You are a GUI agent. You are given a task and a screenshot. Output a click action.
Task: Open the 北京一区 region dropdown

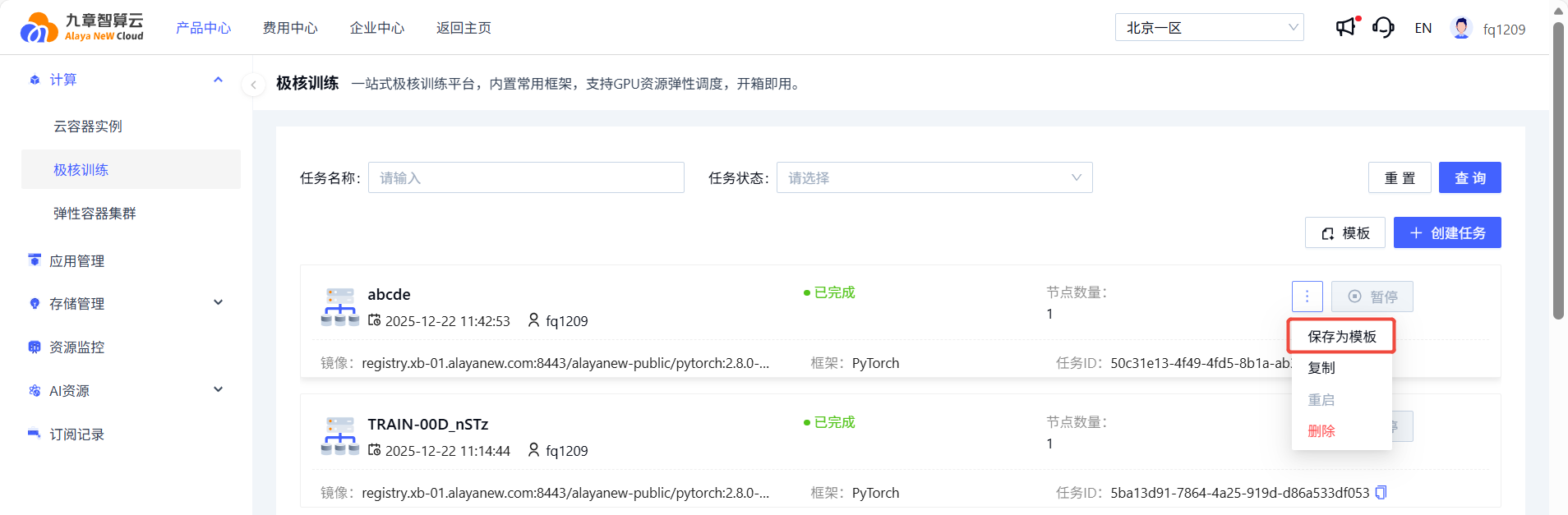pyautogui.click(x=1209, y=28)
